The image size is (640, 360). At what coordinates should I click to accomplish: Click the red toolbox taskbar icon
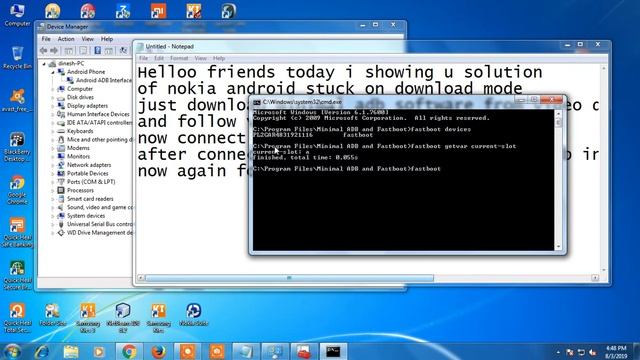(x=303, y=351)
